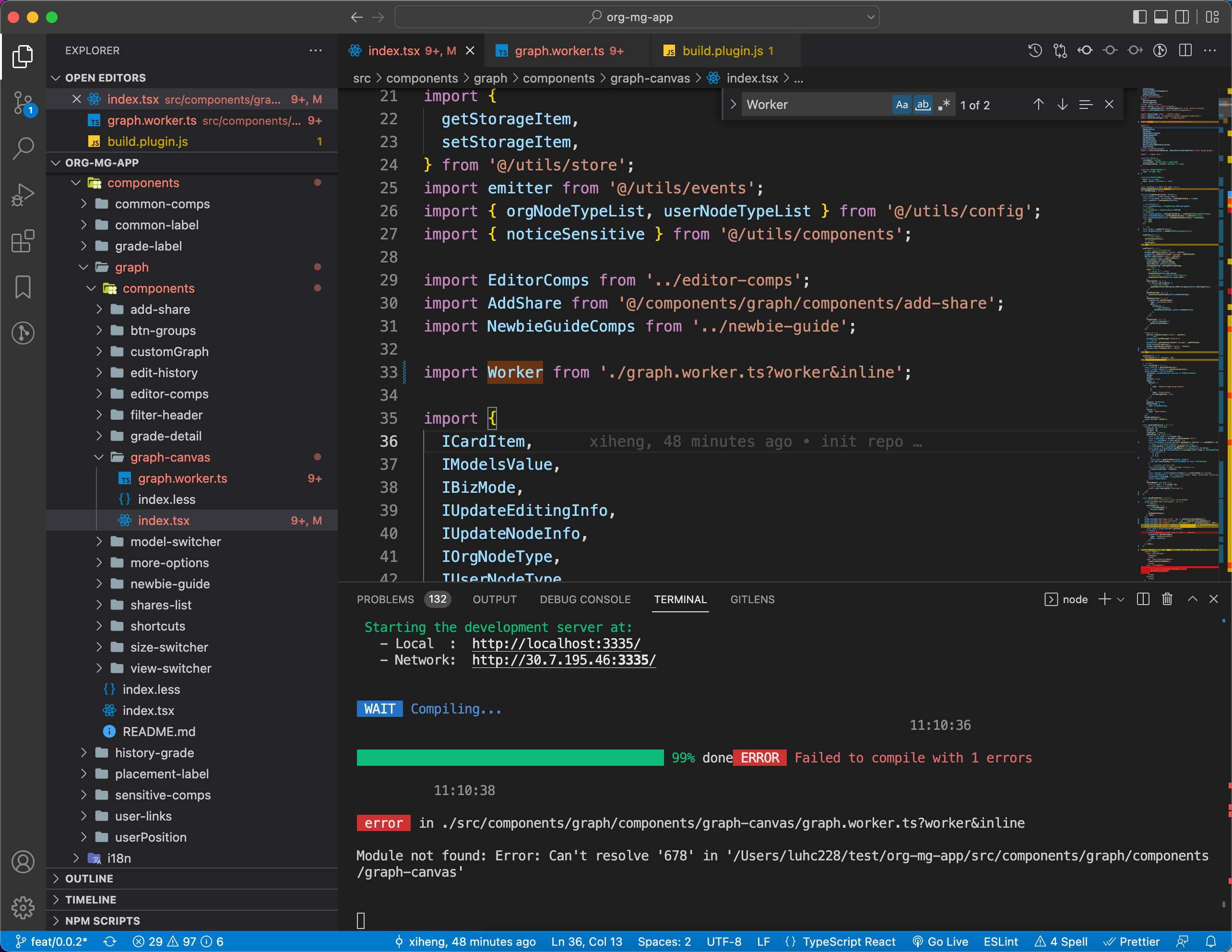The height and width of the screenshot is (952, 1232).
Task: Open the DEBUG CONSOLE panel tab
Action: pos(585,599)
